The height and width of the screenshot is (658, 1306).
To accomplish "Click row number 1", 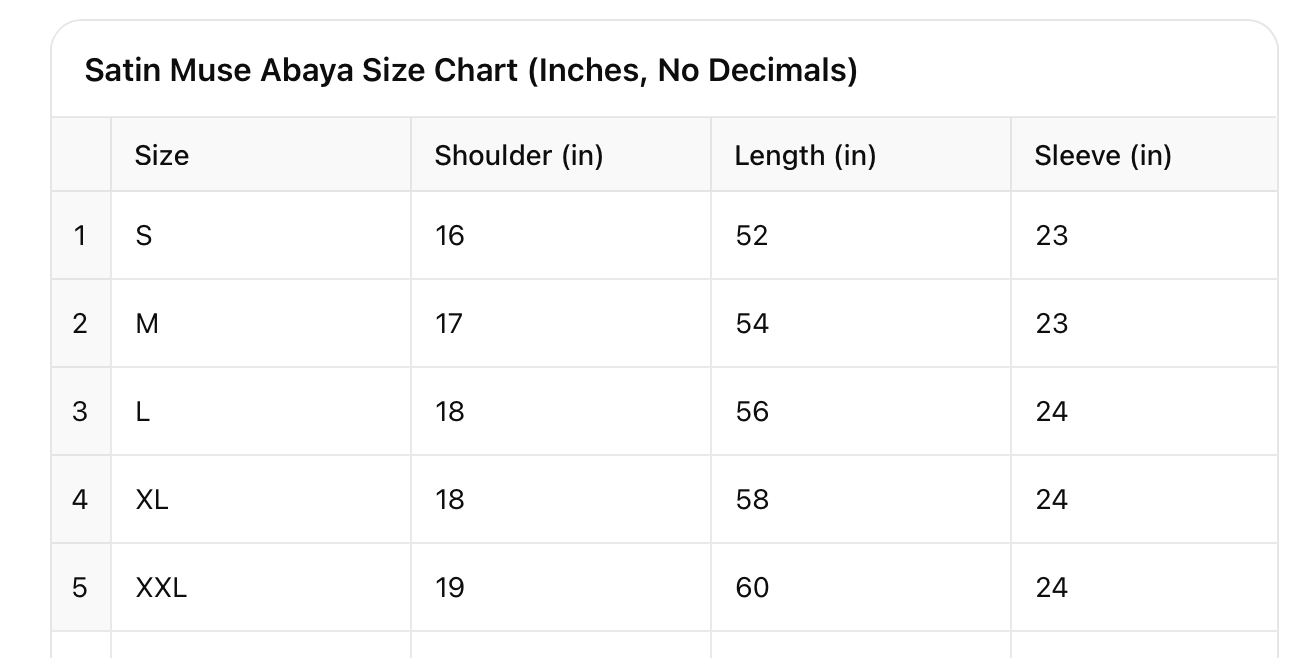I will tap(80, 236).
